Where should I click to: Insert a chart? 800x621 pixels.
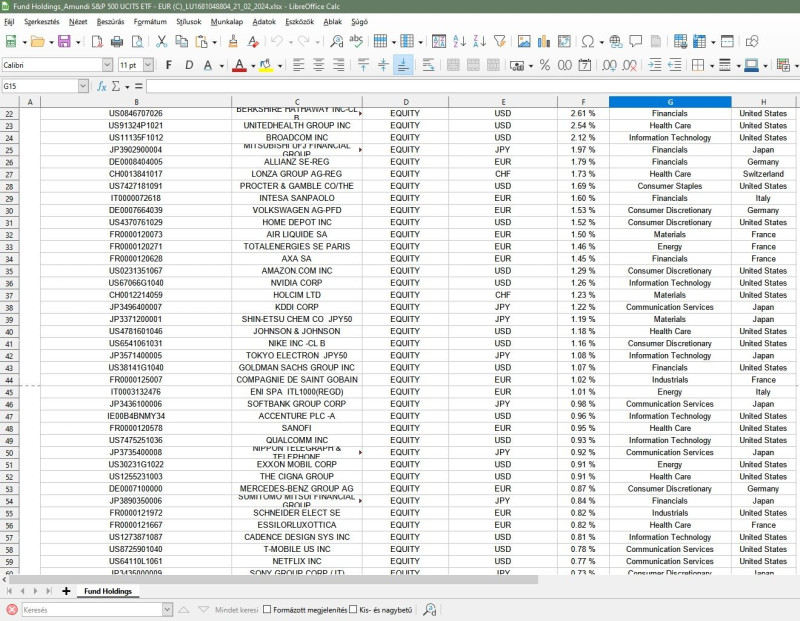[x=544, y=41]
